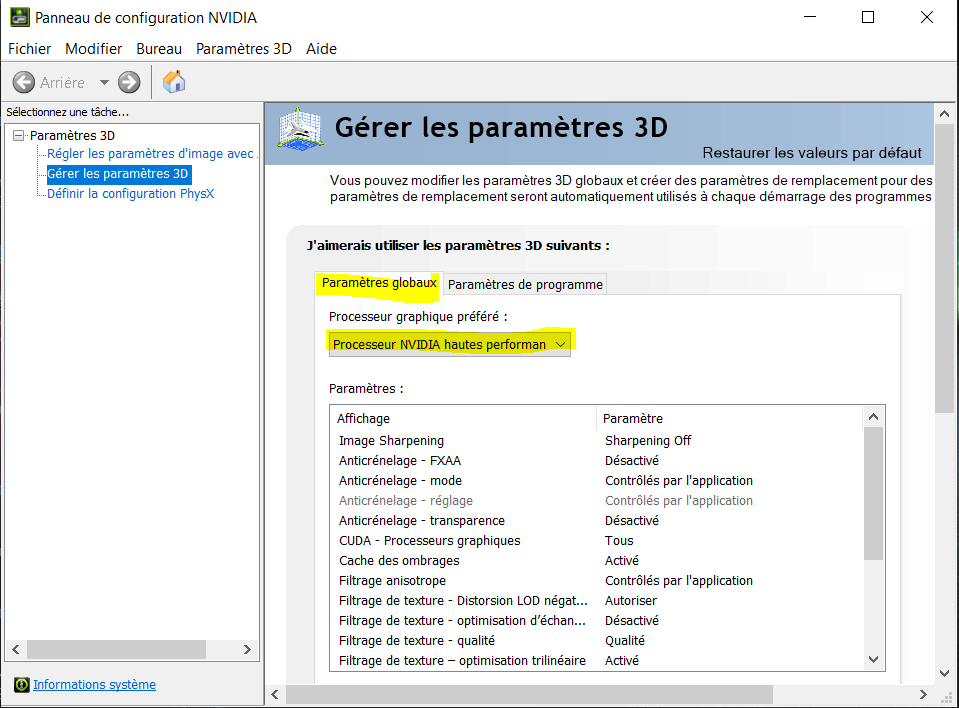Screen dimensions: 959x708
Task: Select Filtrage anisotrope row
Action: [598, 581]
